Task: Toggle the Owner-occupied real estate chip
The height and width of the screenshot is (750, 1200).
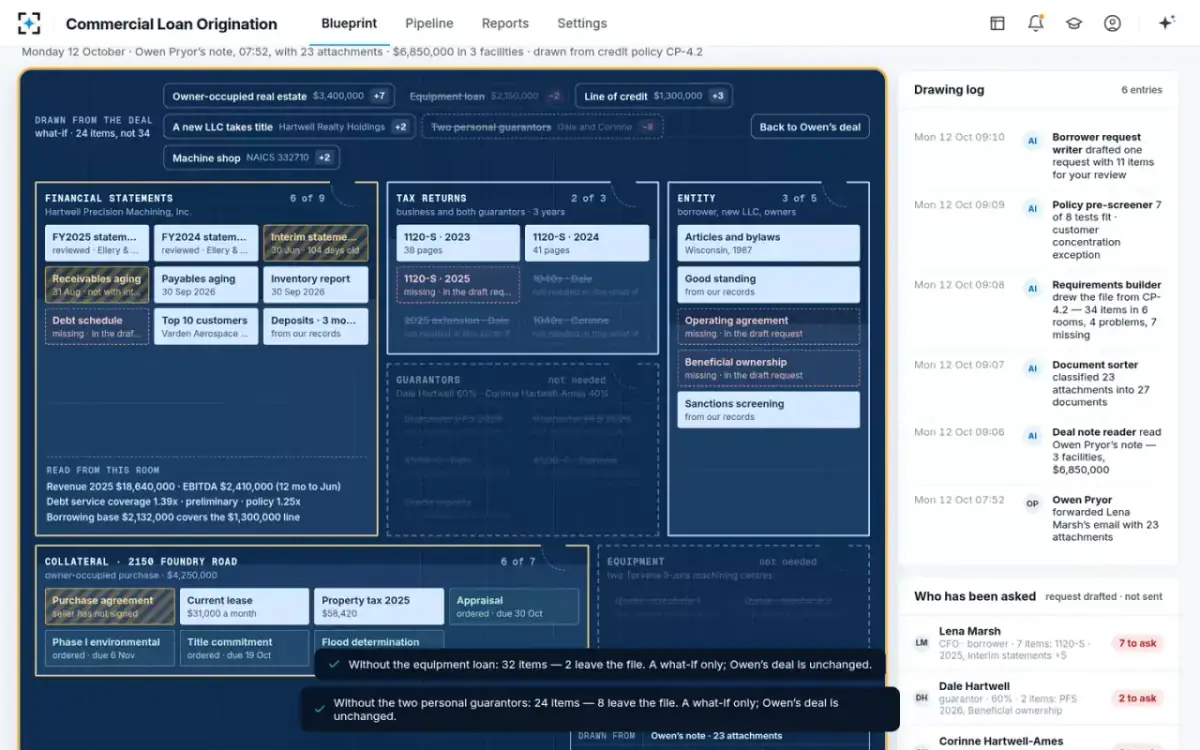Action: [x=280, y=96]
